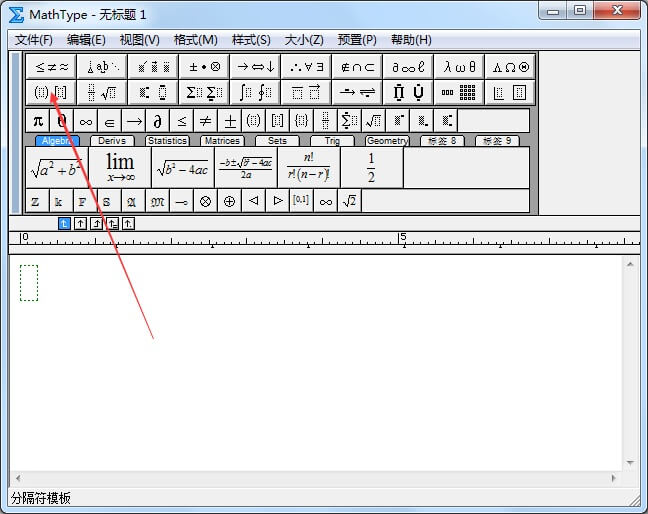Open the 帮助(H) menu
The width and height of the screenshot is (648, 514).
[411, 40]
